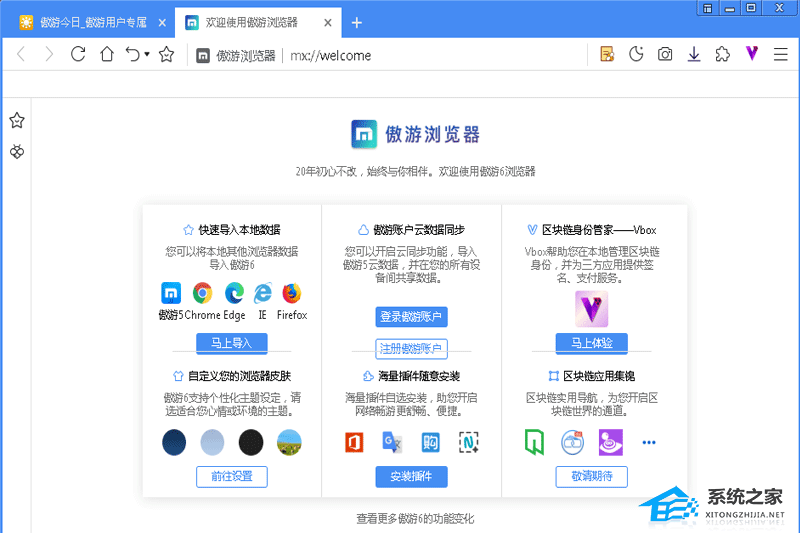Viewport: 800px width, 533px height.
Task: Open 查看更多傲游6的功能变化 link
Action: point(415,519)
